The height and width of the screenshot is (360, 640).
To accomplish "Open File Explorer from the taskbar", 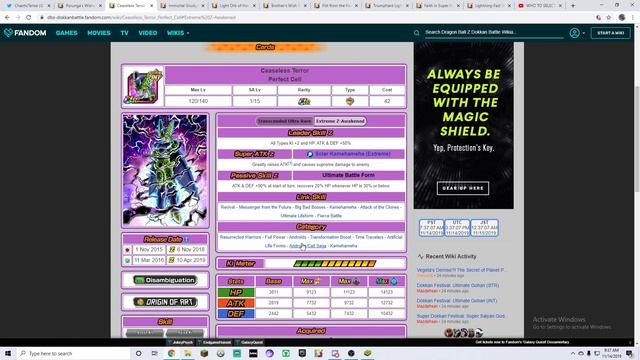I will click(x=188, y=353).
